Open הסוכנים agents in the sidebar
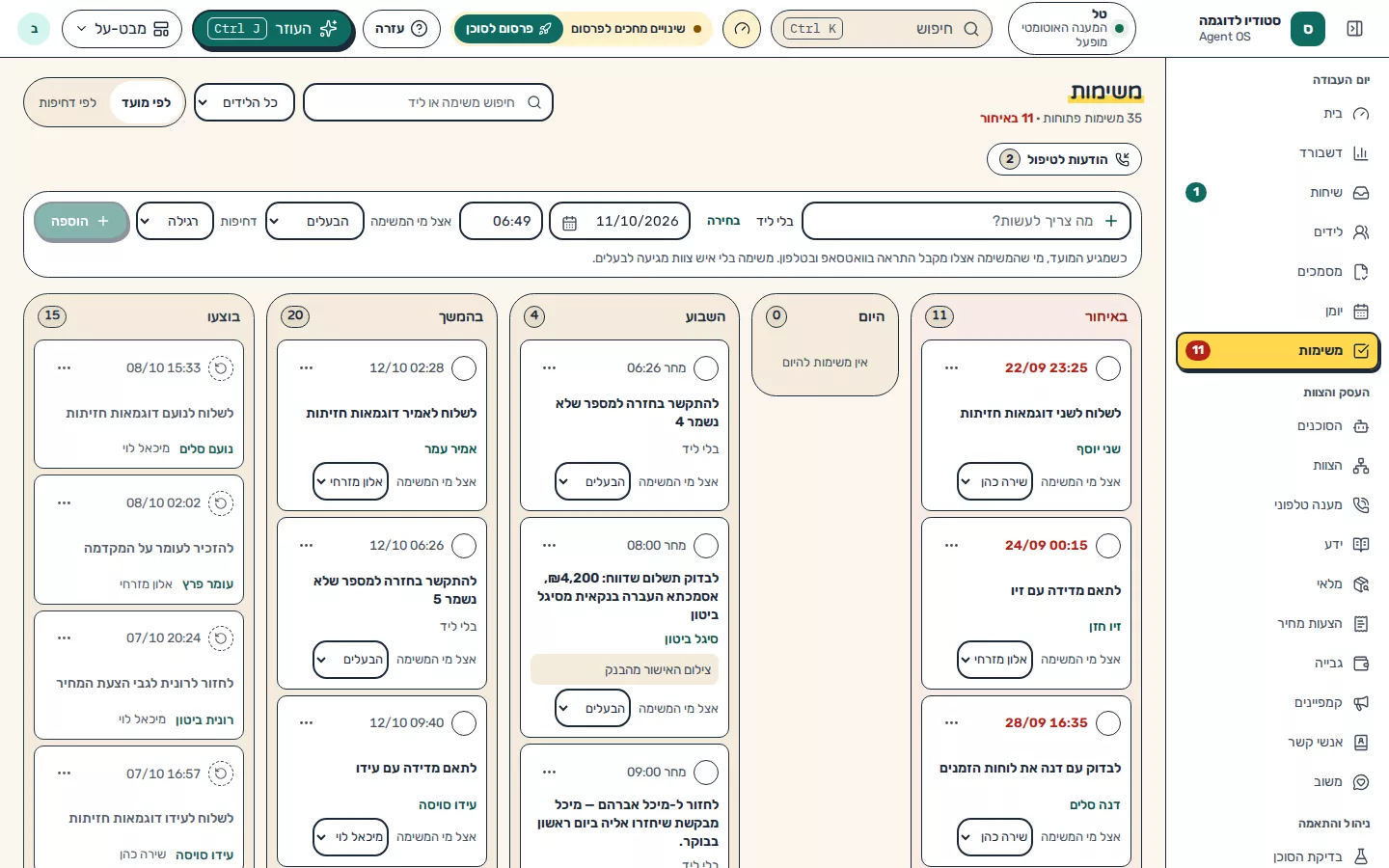The height and width of the screenshot is (868, 1389). pos(1277,426)
